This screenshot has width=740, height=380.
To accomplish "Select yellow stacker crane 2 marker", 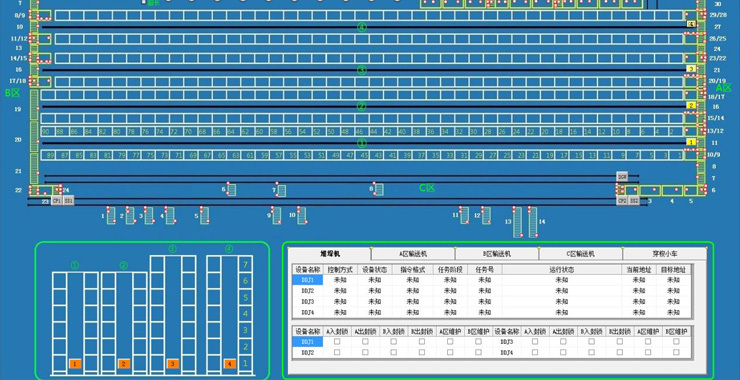I will pos(691,105).
